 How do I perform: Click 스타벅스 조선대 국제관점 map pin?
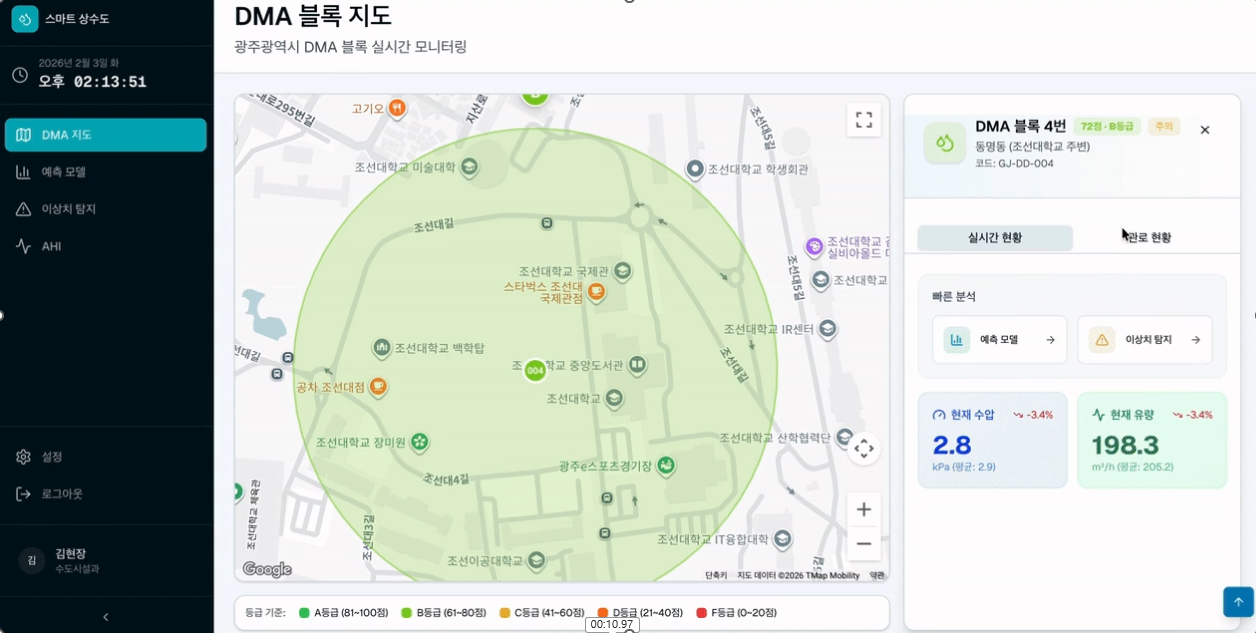tap(596, 292)
